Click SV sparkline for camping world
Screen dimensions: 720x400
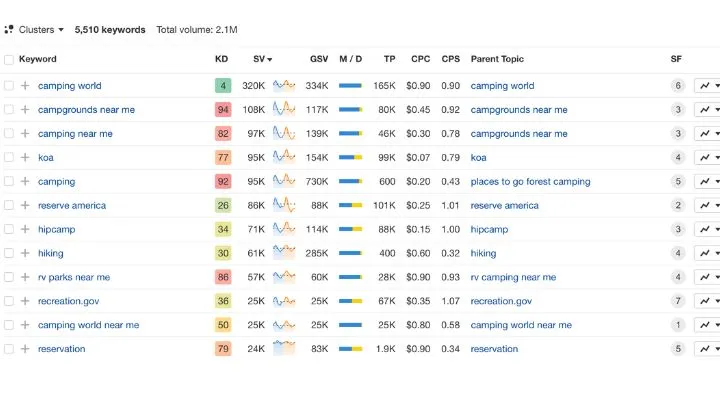[x=284, y=85]
